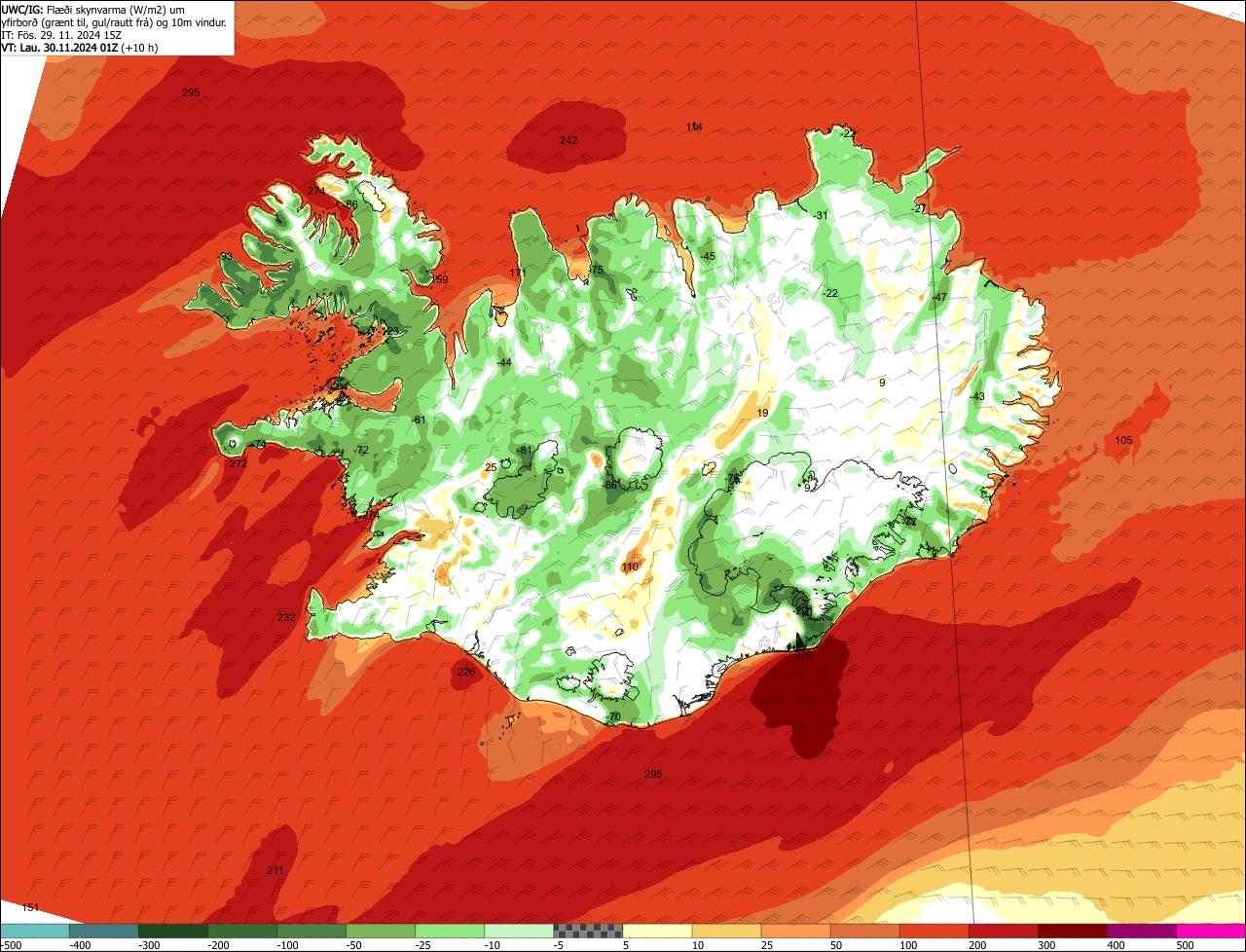Click the legend swatch between 50 and 100

pos(864,931)
